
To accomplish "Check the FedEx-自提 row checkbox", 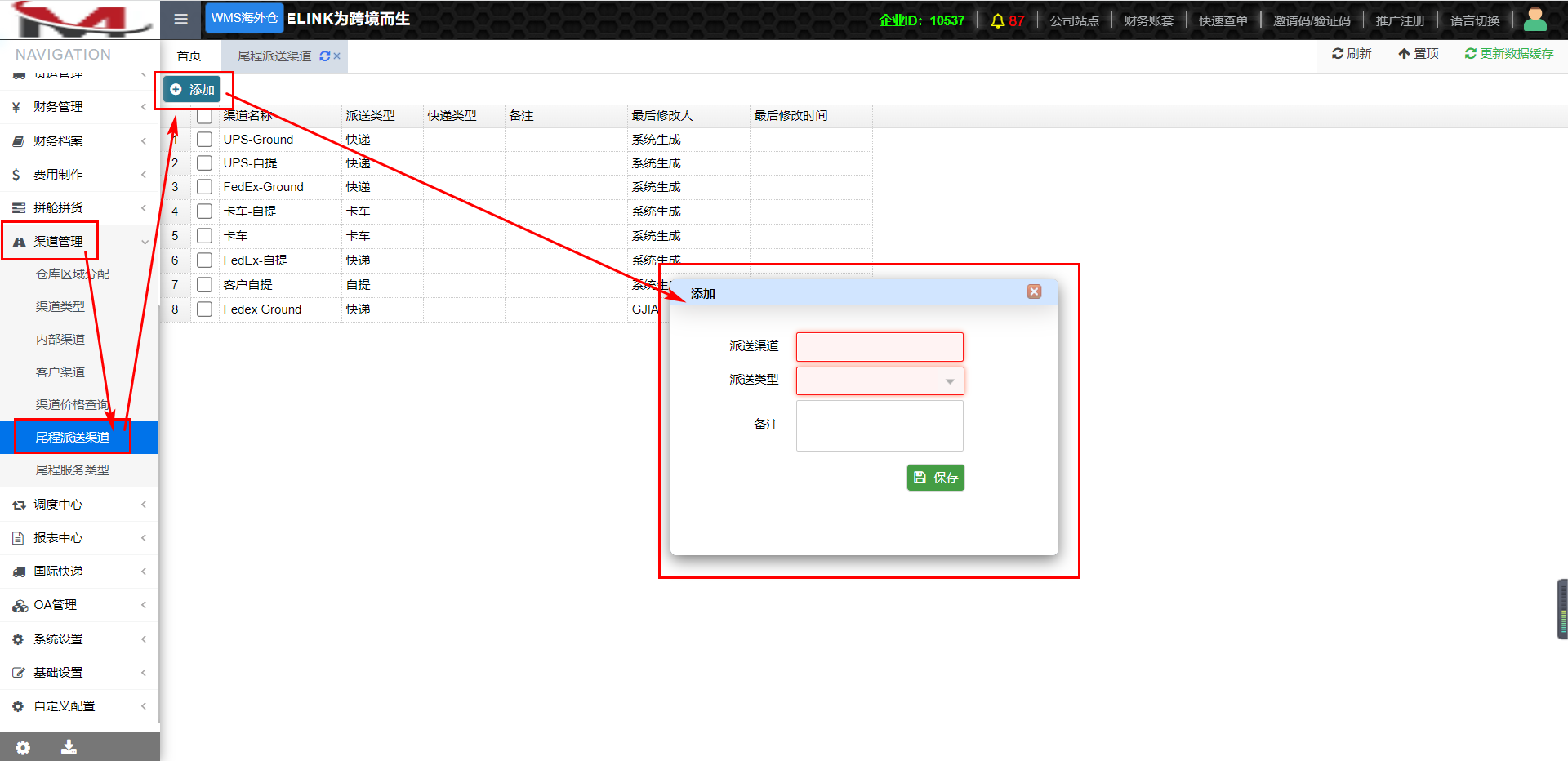I will tap(204, 260).
